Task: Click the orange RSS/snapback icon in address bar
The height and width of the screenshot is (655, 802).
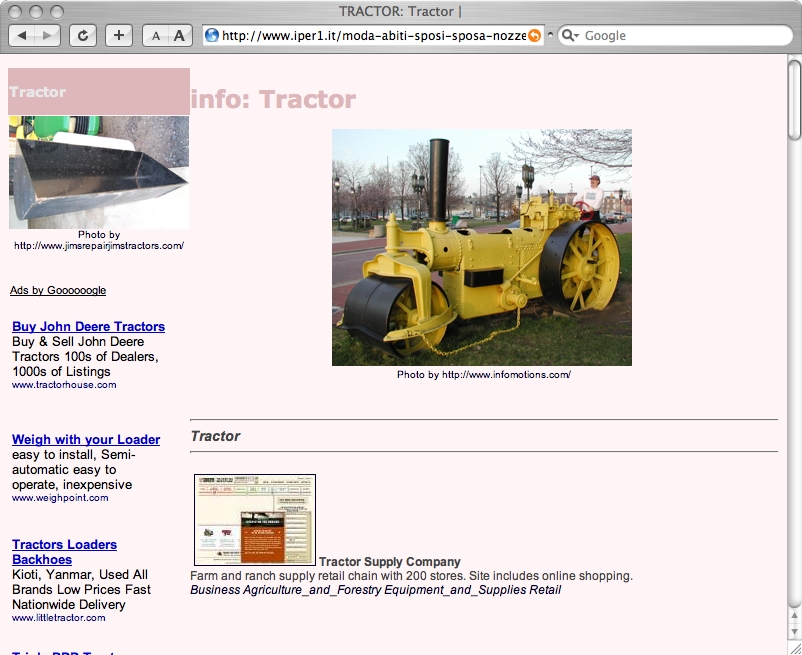Action: click(x=534, y=36)
